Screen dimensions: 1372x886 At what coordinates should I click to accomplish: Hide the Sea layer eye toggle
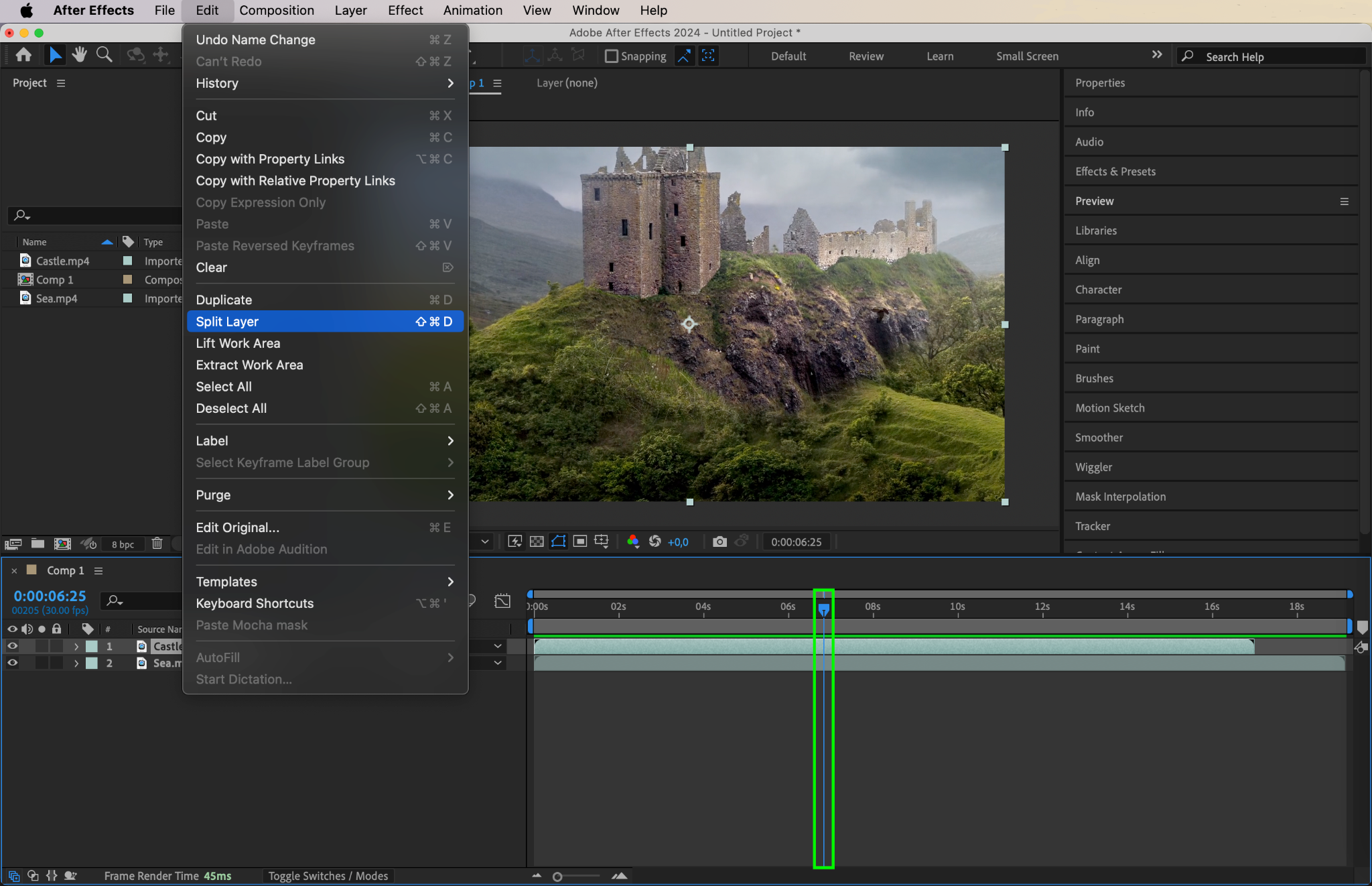(x=12, y=663)
